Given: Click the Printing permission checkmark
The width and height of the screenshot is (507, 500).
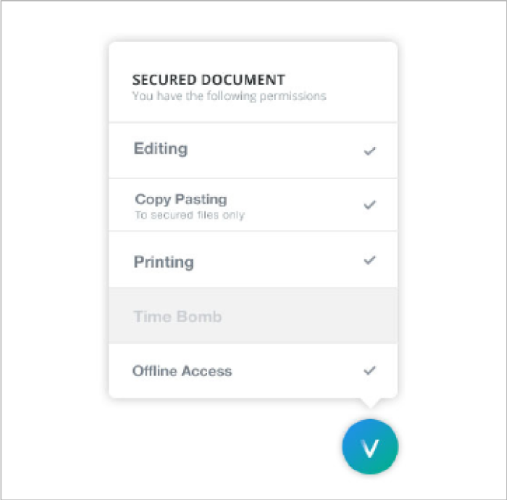Looking at the screenshot, I should pos(370,260).
